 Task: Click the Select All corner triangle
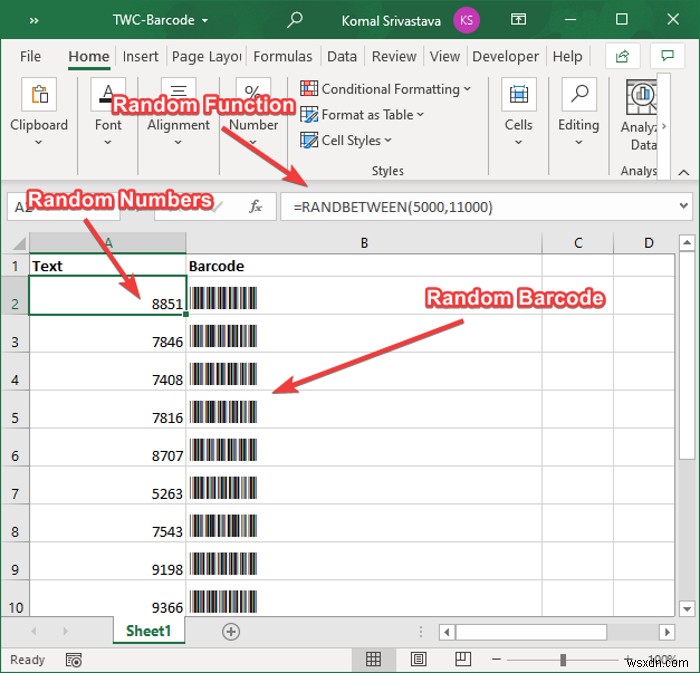20,243
